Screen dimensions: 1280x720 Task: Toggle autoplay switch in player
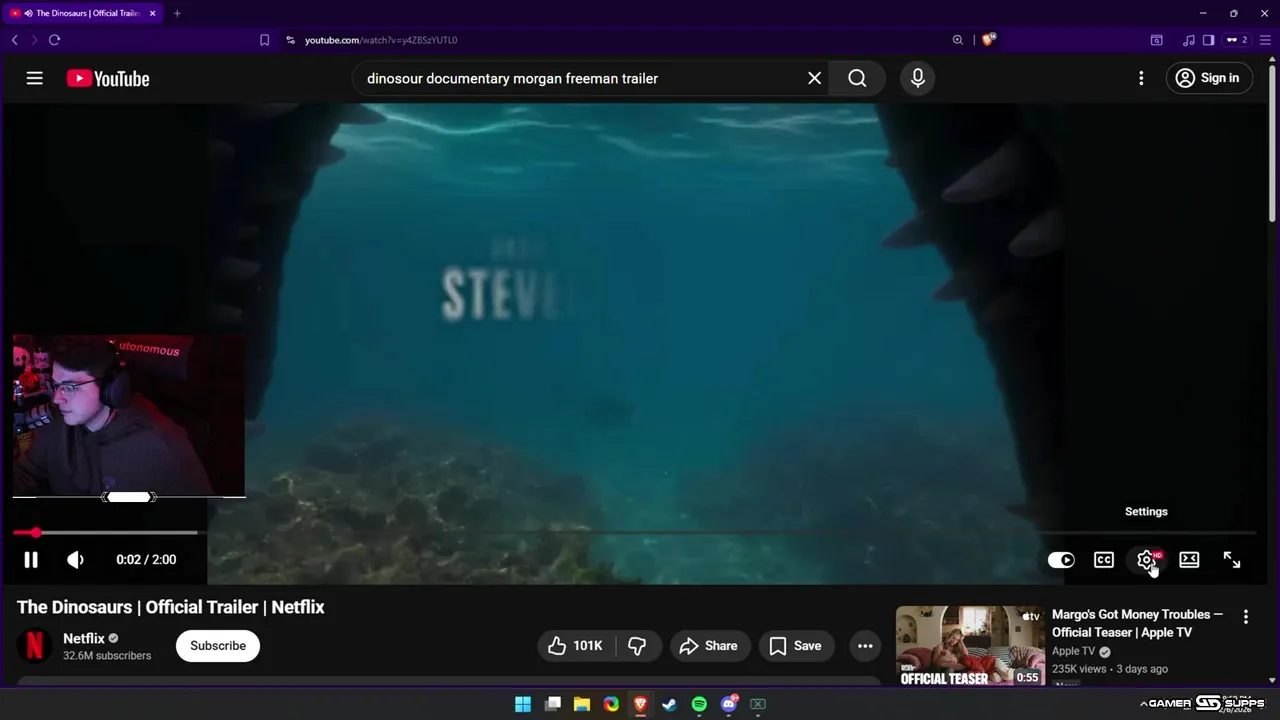(1061, 560)
